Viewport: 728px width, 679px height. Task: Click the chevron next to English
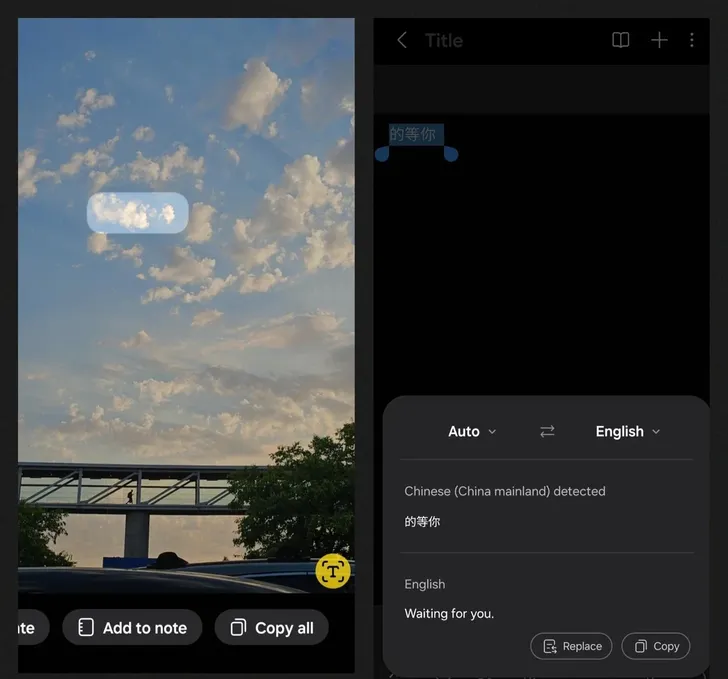656,432
